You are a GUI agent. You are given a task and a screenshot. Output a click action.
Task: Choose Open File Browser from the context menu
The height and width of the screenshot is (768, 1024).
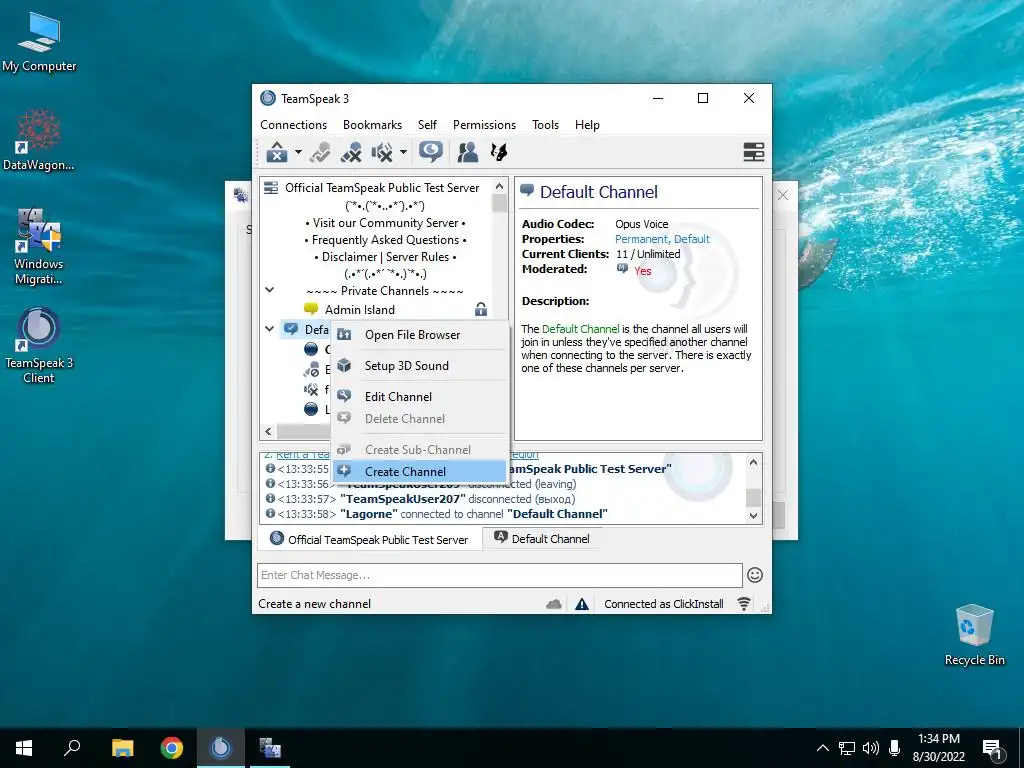(419, 335)
